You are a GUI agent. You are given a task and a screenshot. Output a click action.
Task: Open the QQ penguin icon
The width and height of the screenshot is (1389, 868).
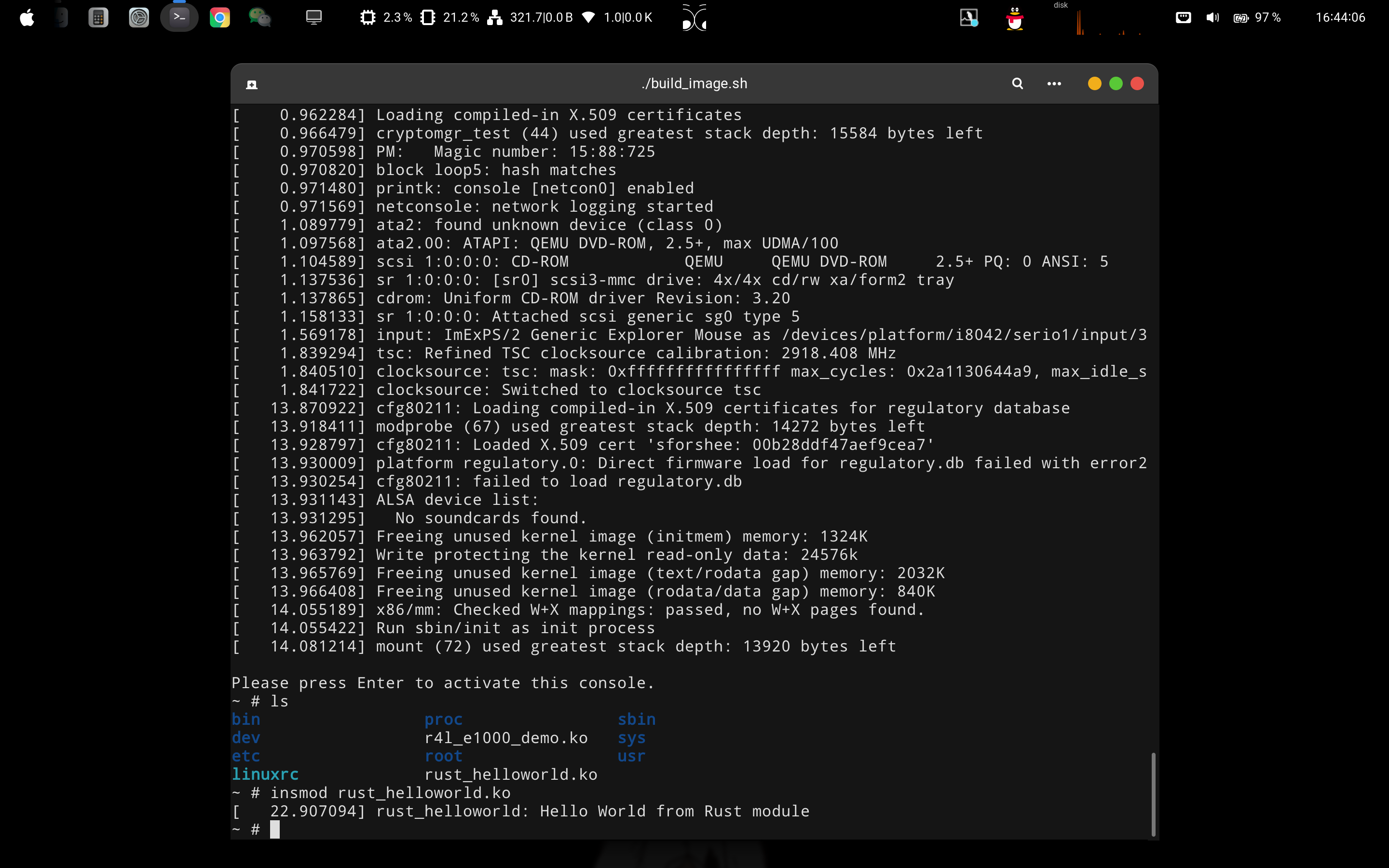(x=1015, y=18)
